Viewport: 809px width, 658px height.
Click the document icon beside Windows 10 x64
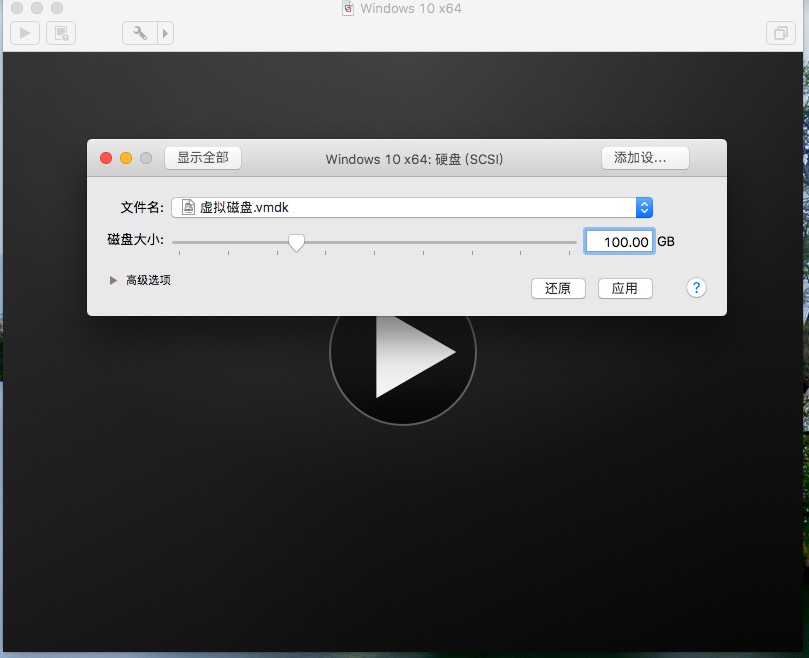coord(348,8)
